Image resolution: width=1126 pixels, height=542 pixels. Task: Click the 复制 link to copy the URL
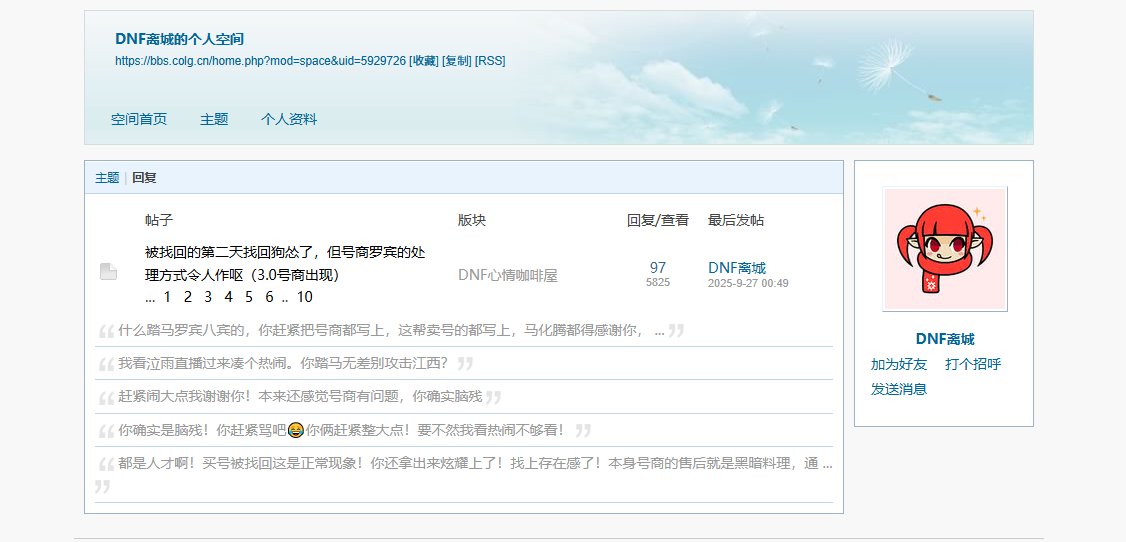(457, 61)
